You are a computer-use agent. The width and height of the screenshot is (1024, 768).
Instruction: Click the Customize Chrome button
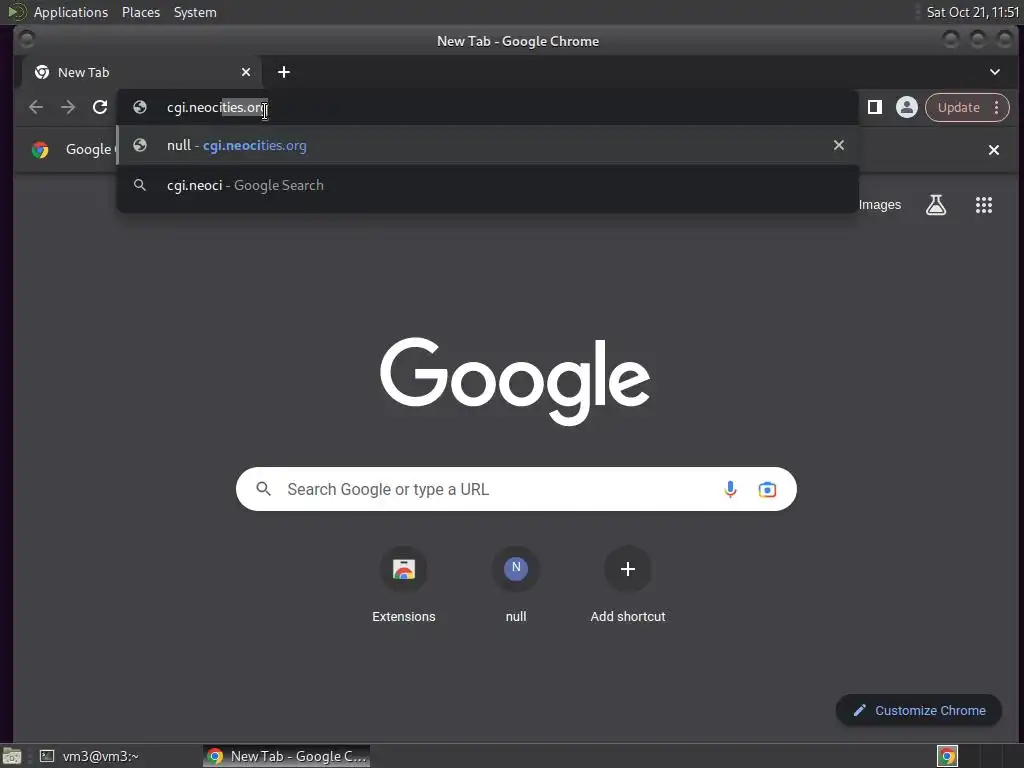918,710
